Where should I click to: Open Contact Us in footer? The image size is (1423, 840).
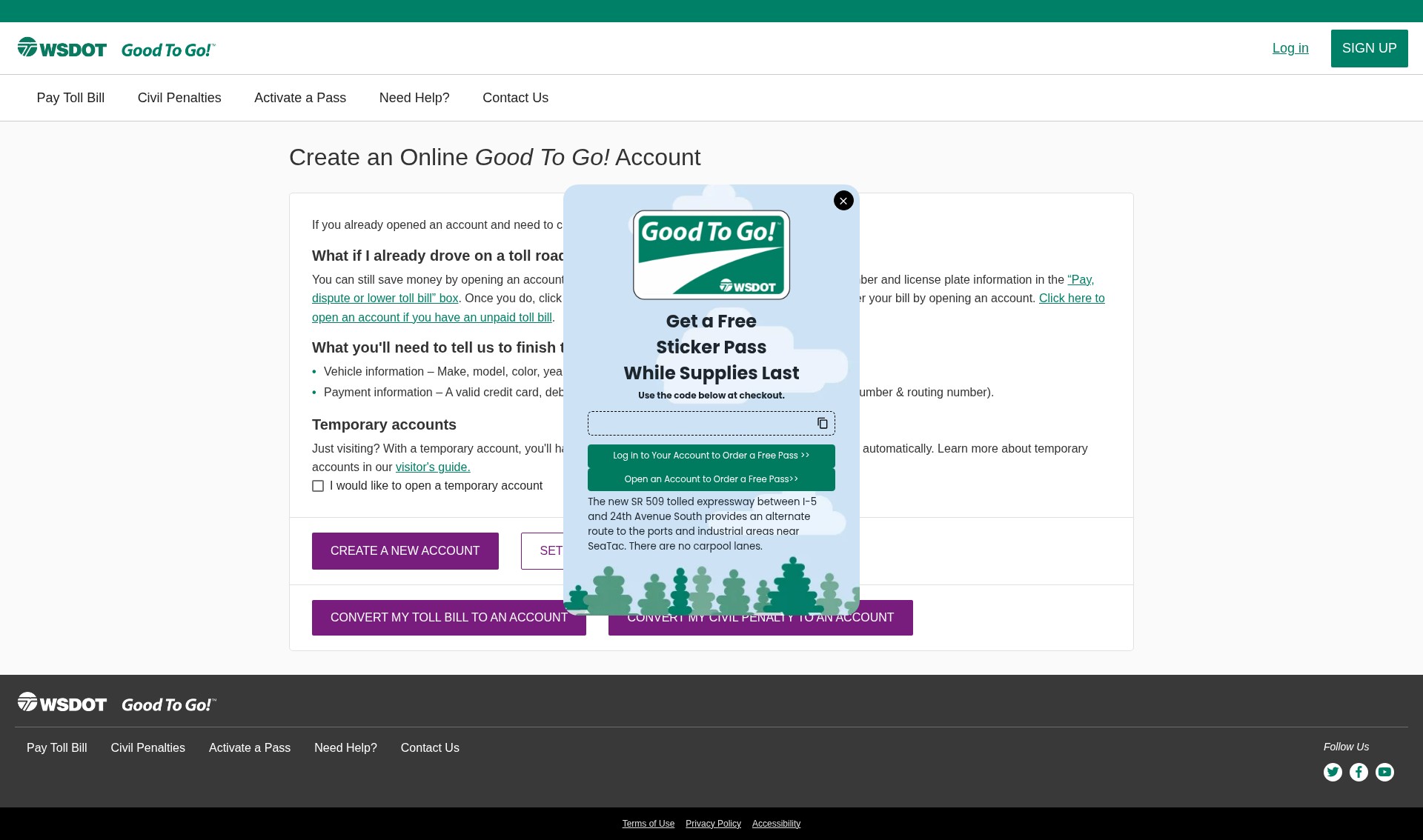pyautogui.click(x=430, y=748)
